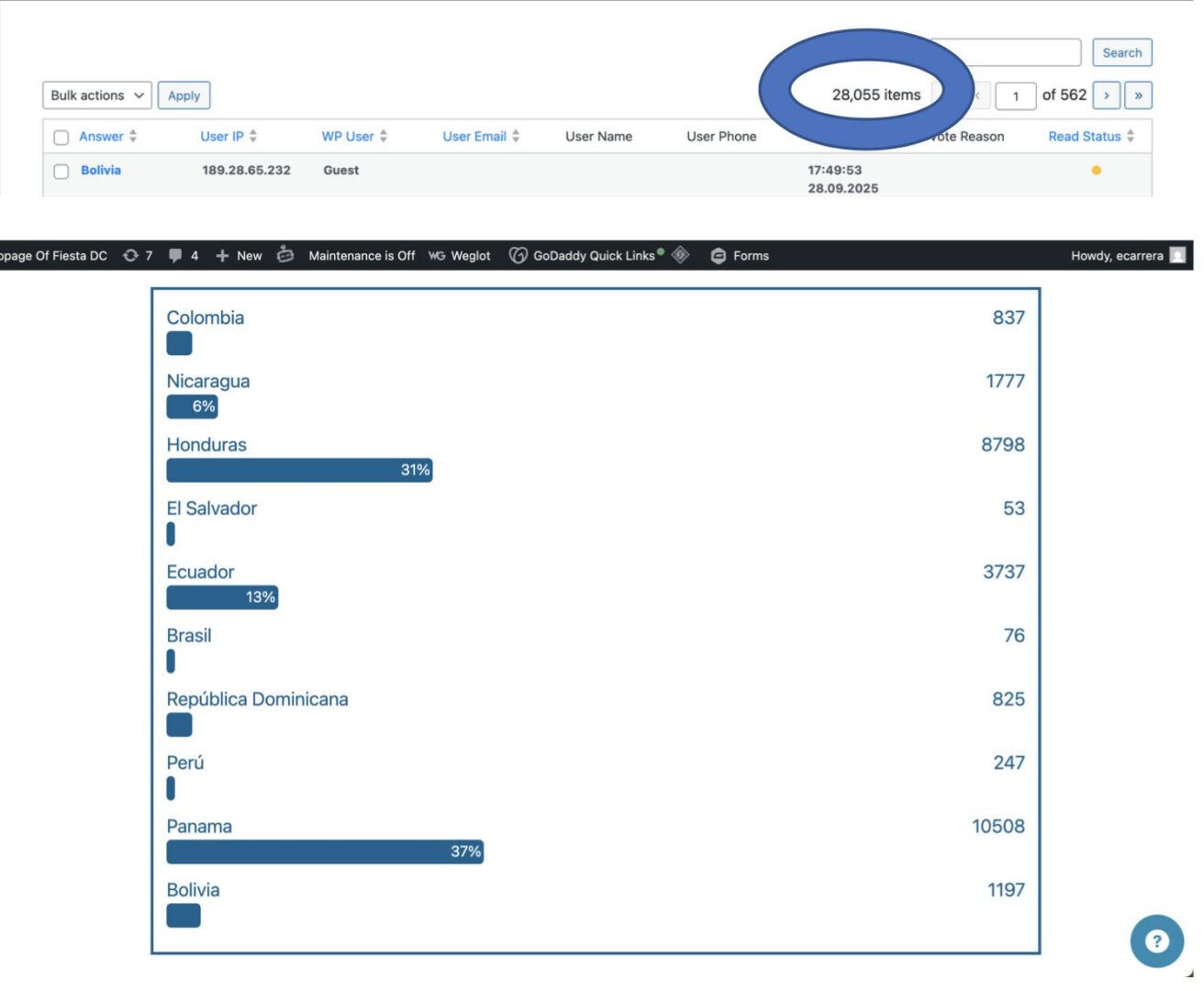Open the Bulk actions dropdown
Image resolution: width=1204 pixels, height=991 pixels.
[x=97, y=95]
